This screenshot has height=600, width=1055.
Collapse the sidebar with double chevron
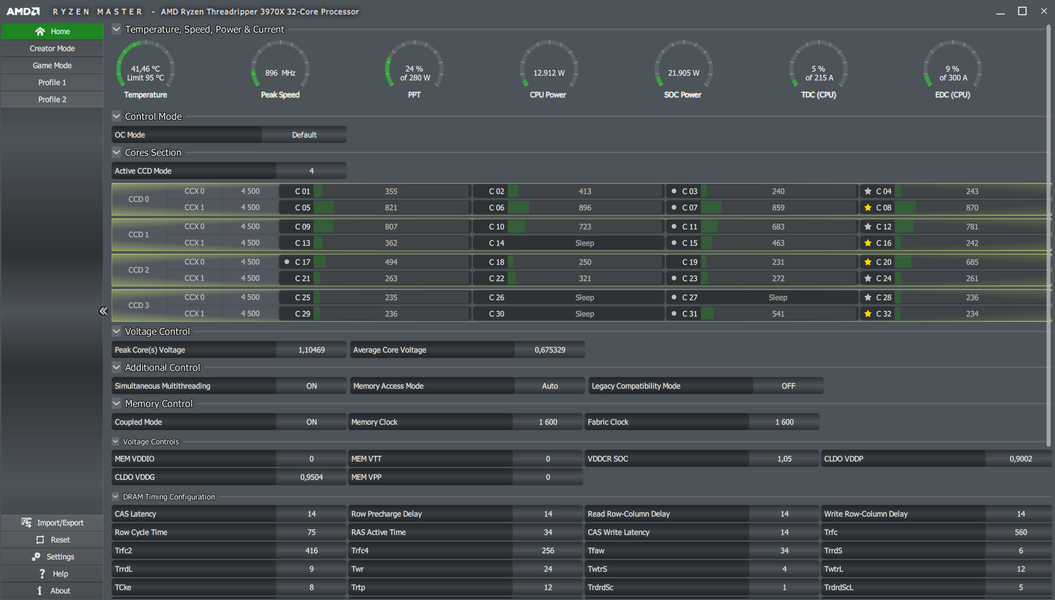pyautogui.click(x=103, y=311)
